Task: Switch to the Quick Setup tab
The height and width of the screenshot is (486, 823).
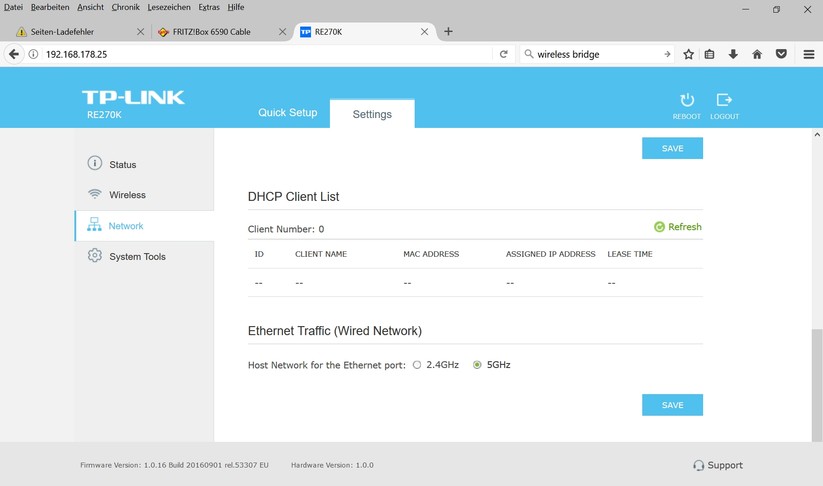Action: (x=288, y=112)
